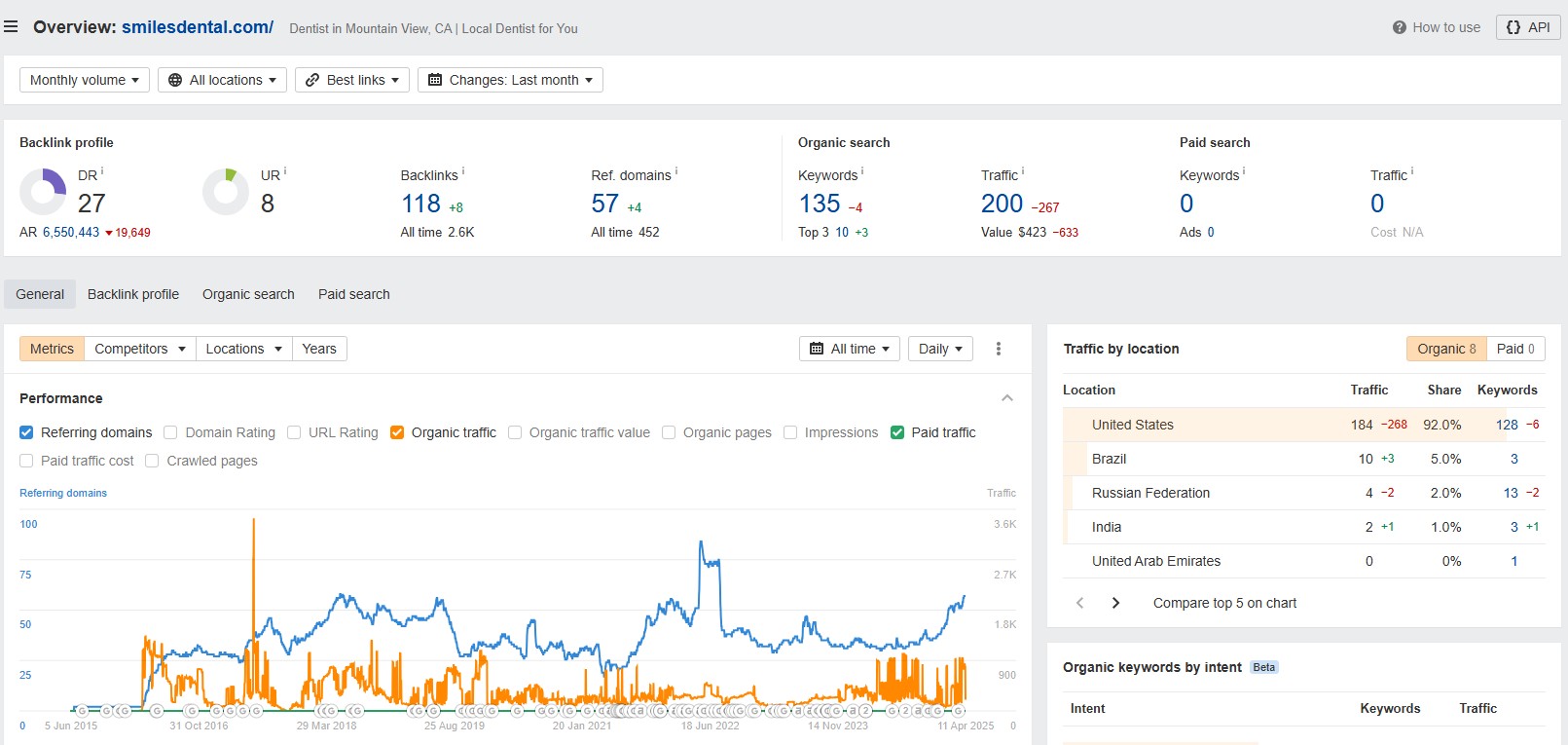Image resolution: width=1568 pixels, height=745 pixels.
Task: Uncheck Paid traffic checkbox
Action: pos(897,432)
